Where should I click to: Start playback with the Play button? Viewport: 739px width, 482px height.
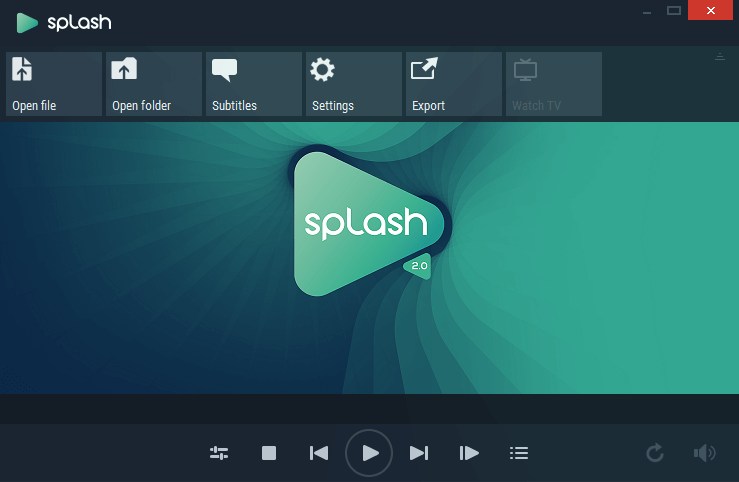click(369, 453)
